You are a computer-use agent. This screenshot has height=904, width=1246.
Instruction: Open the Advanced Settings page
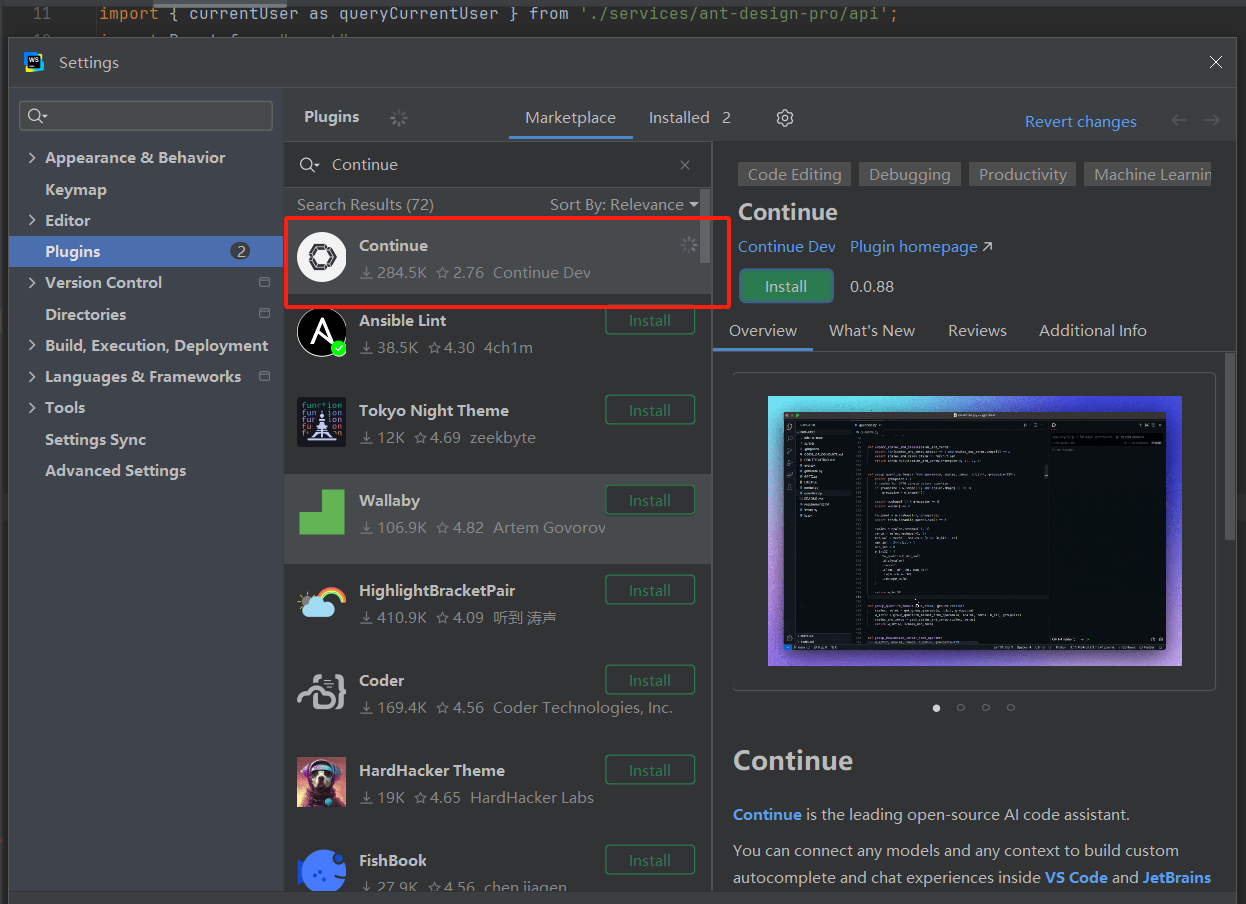click(116, 471)
